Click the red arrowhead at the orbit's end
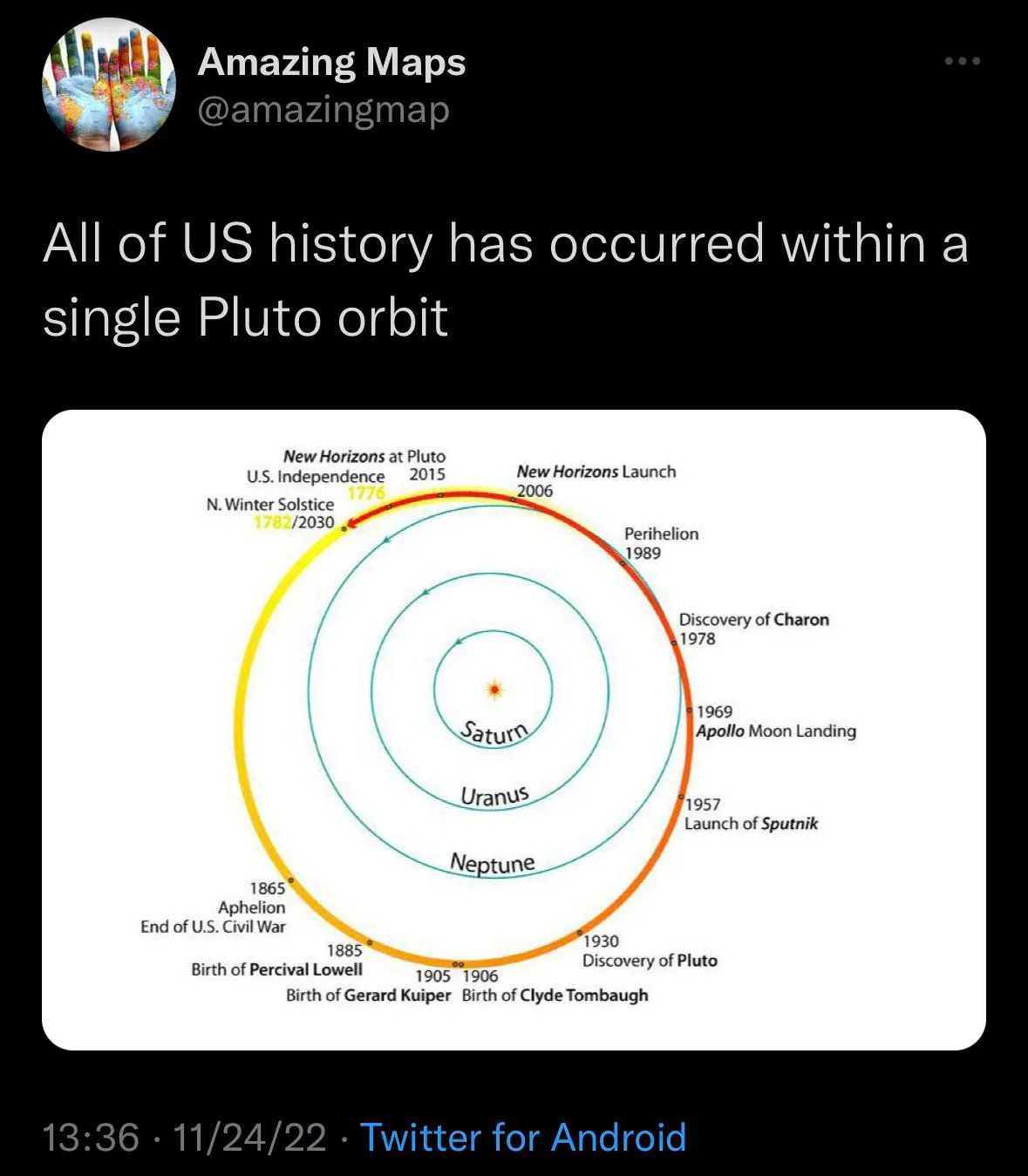 348,526
